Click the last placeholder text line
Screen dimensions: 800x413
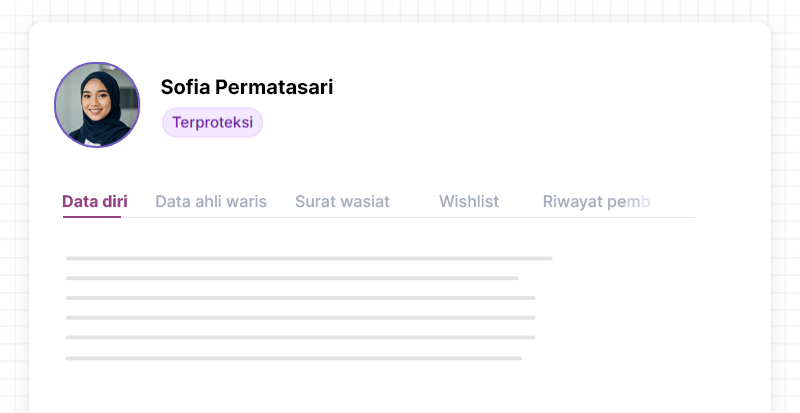click(294, 358)
